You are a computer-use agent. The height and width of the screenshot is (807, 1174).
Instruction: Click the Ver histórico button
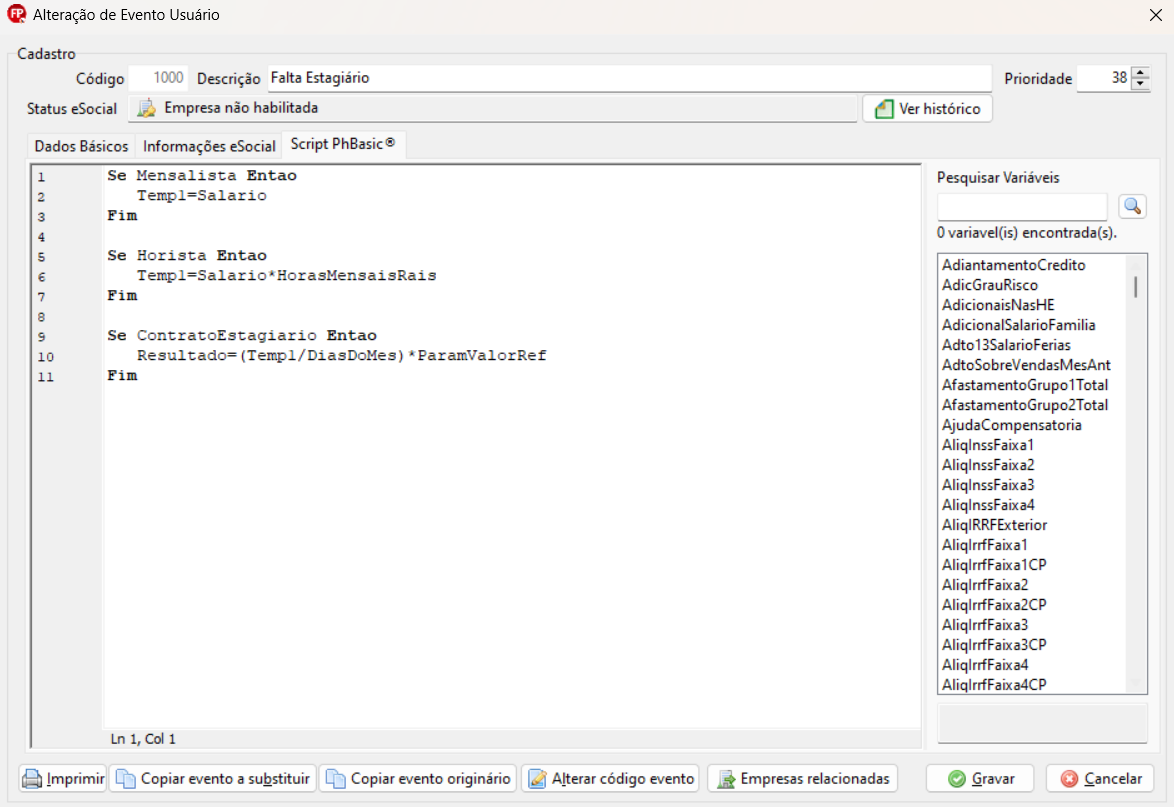point(928,109)
